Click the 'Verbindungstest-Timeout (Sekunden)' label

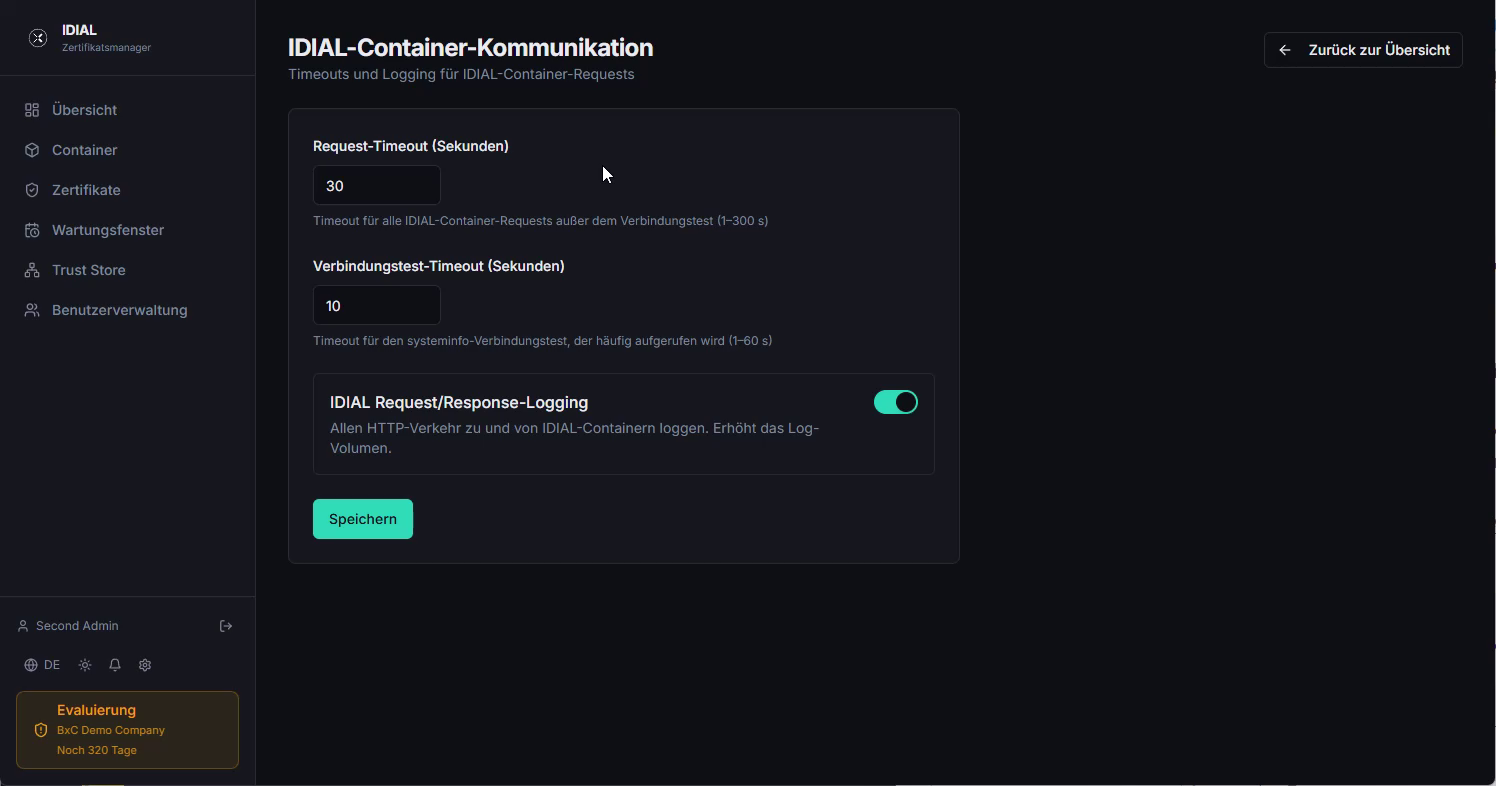[439, 266]
